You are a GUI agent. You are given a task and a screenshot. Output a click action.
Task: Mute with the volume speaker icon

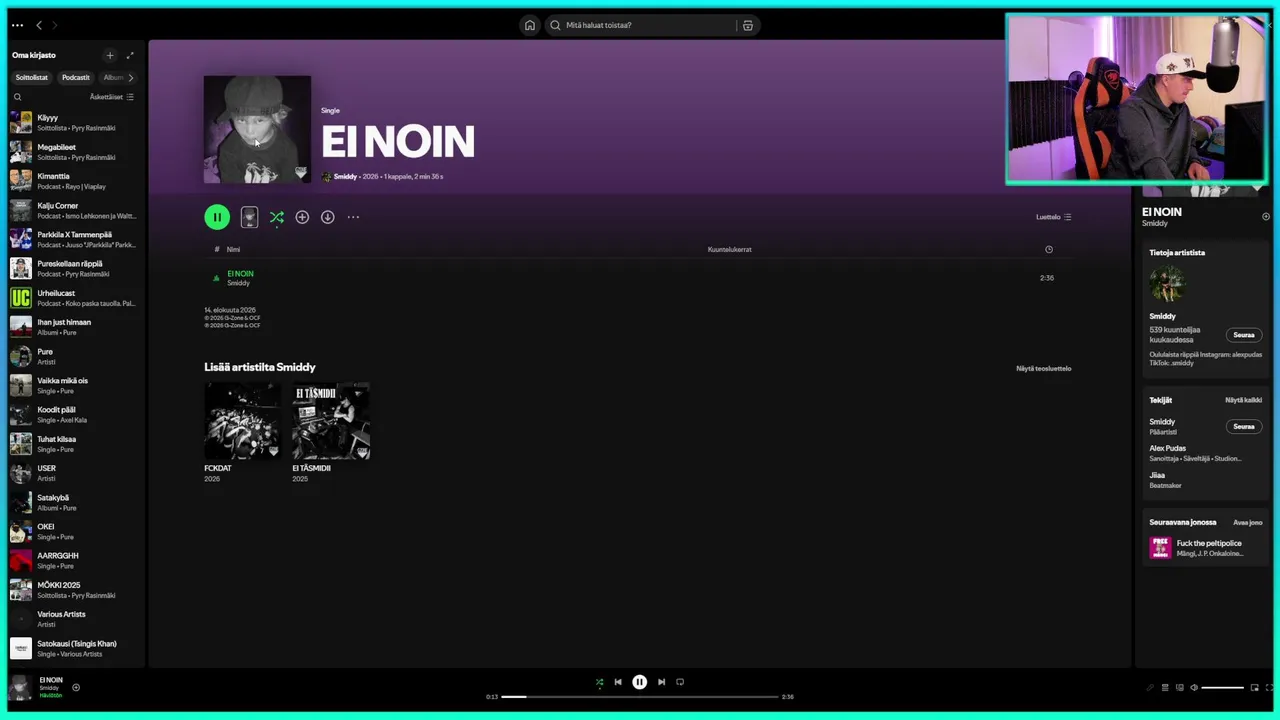click(1194, 688)
